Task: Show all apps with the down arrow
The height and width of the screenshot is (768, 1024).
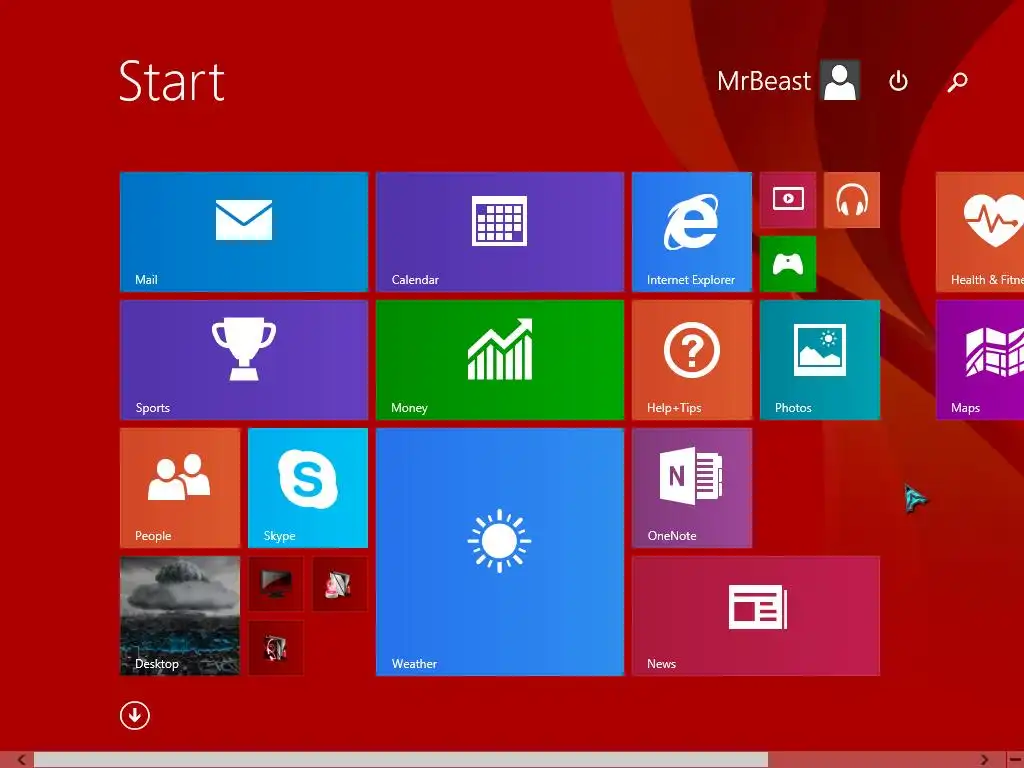Action: point(135,715)
